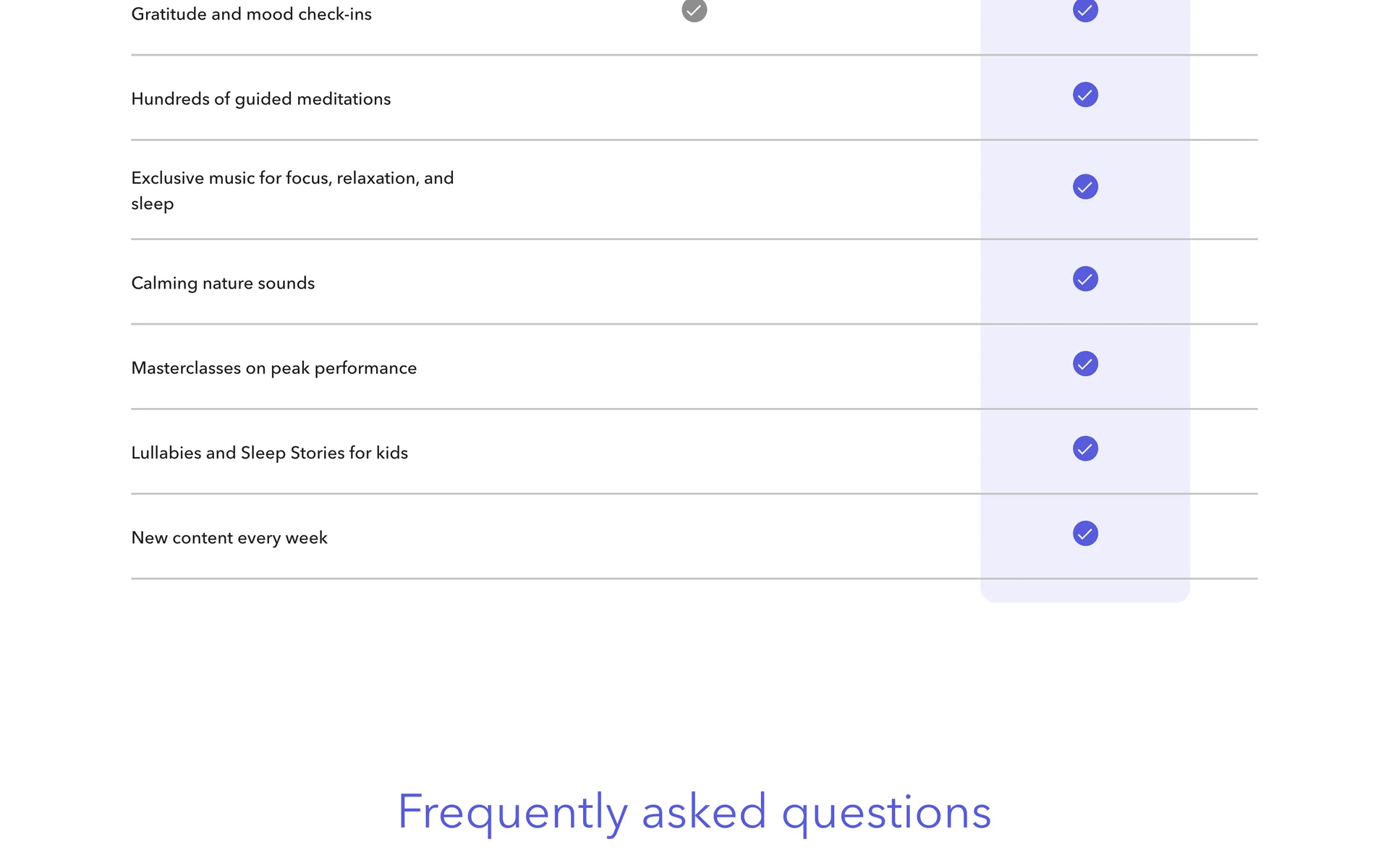The width and height of the screenshot is (1389, 868).
Task: Click "Exclusive music for focus, relaxation, and sleep"
Action: pyautogui.click(x=292, y=190)
